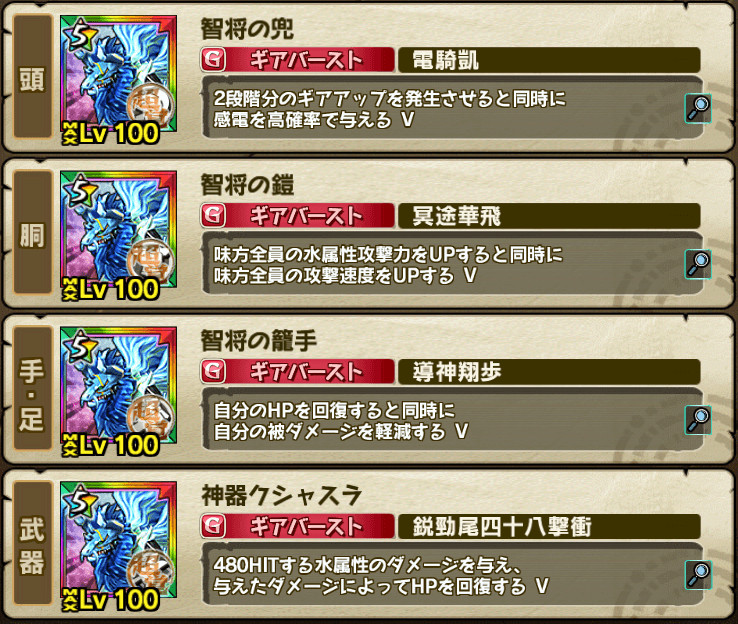This screenshot has width=738, height=624.
Task: Open magnifier details for 鋭勁尾四十八撃衝 skill
Action: click(x=698, y=575)
